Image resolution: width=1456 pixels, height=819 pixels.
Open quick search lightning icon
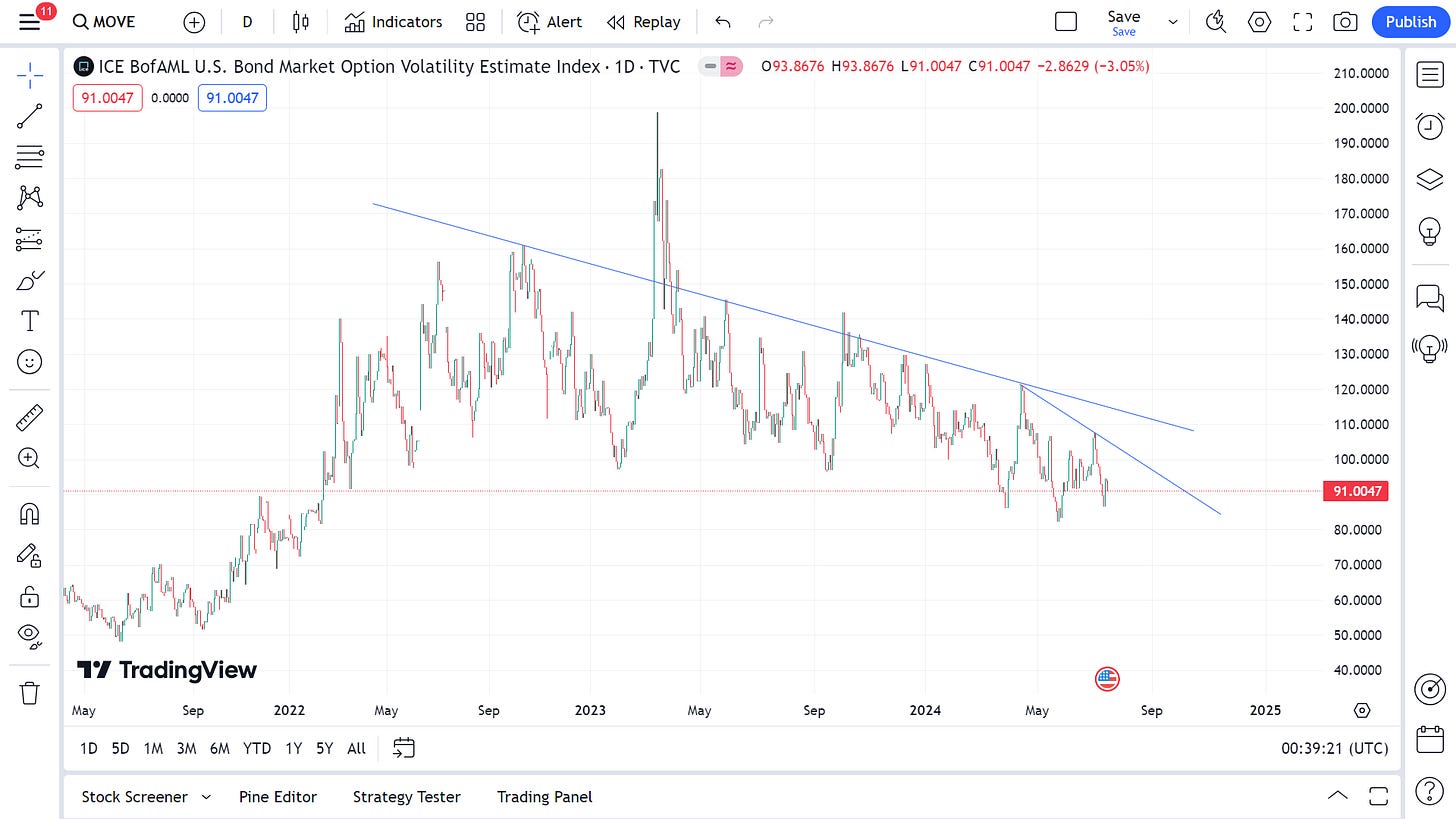tap(1216, 22)
